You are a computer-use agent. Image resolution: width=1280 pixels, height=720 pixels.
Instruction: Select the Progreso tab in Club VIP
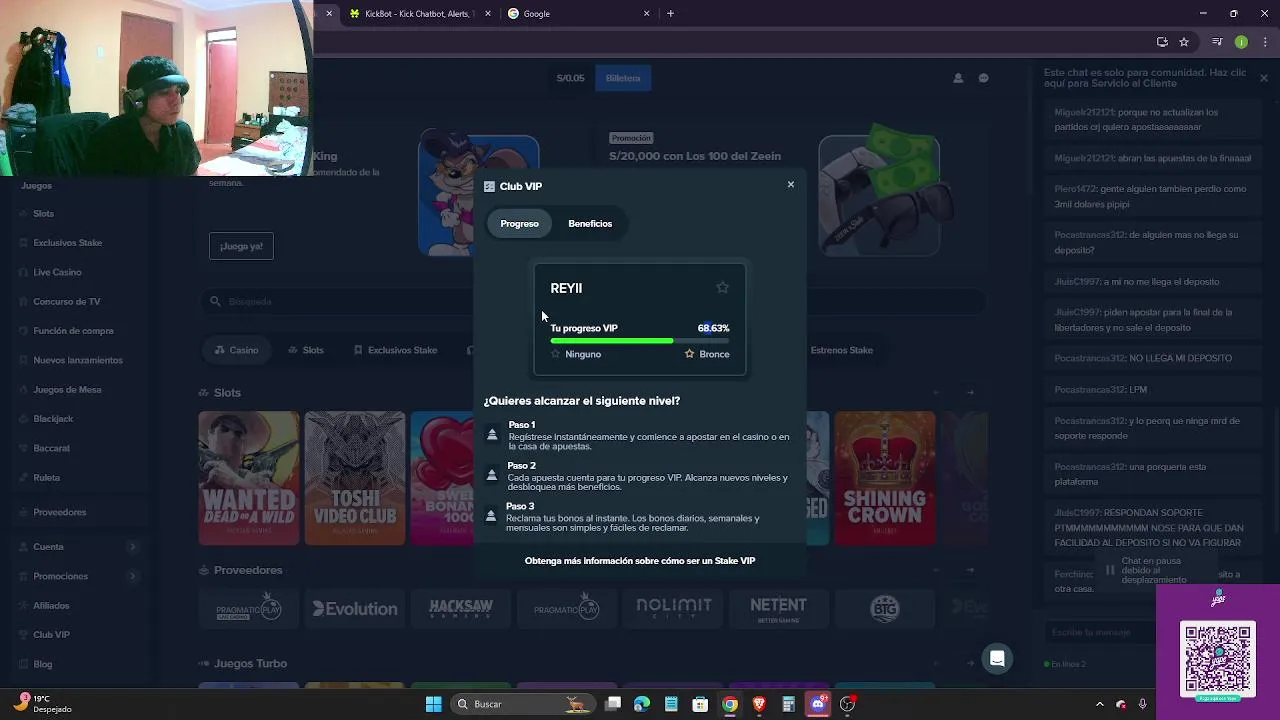pos(519,224)
